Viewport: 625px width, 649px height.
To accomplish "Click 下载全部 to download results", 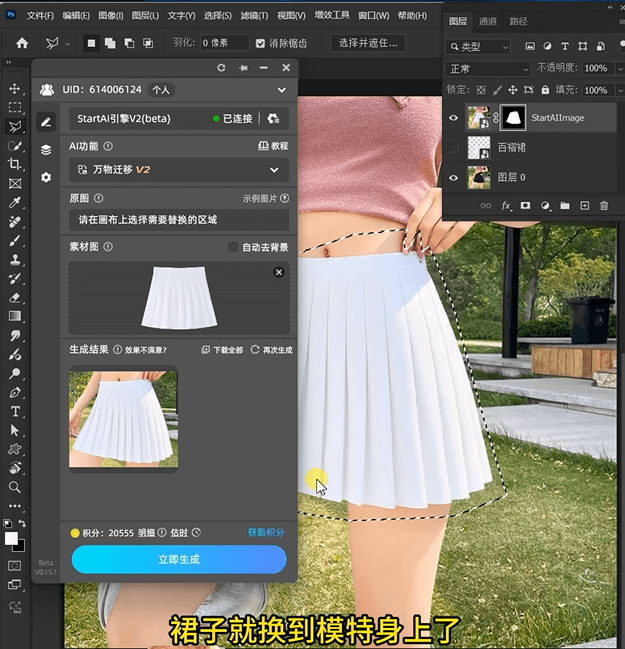I will point(222,350).
